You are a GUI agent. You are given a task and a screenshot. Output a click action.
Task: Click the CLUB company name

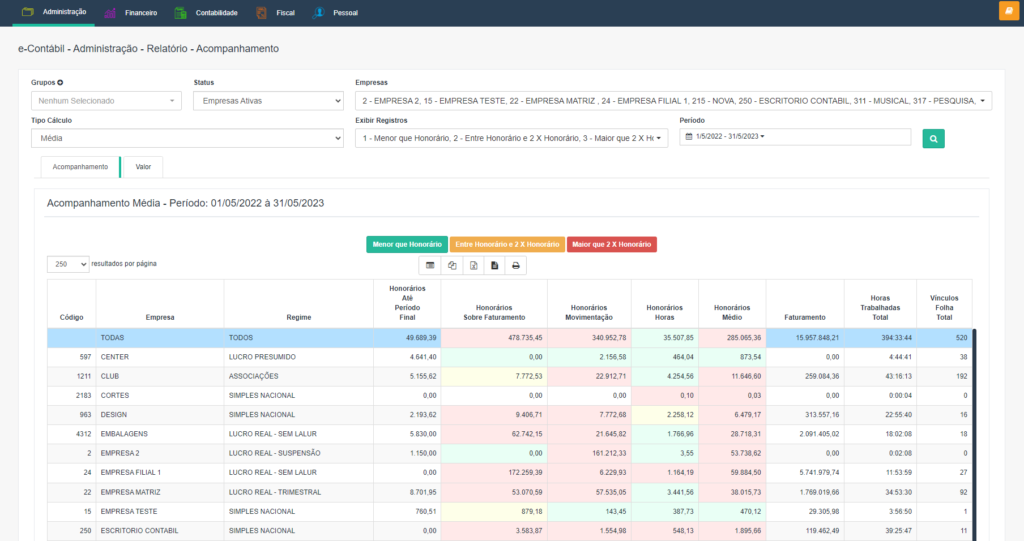tap(110, 376)
